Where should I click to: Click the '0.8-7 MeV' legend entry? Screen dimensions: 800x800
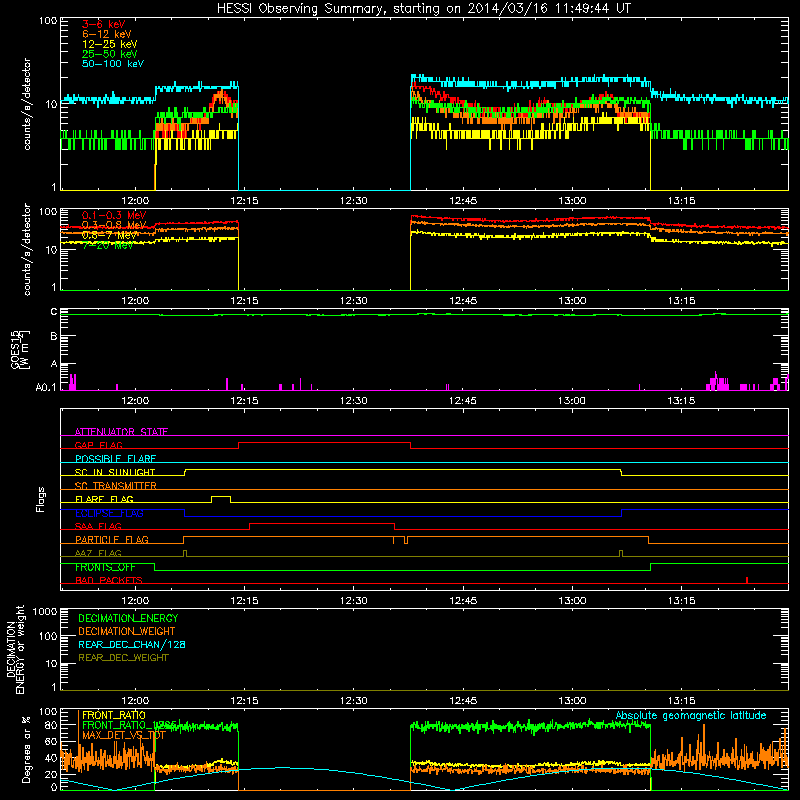(x=110, y=235)
